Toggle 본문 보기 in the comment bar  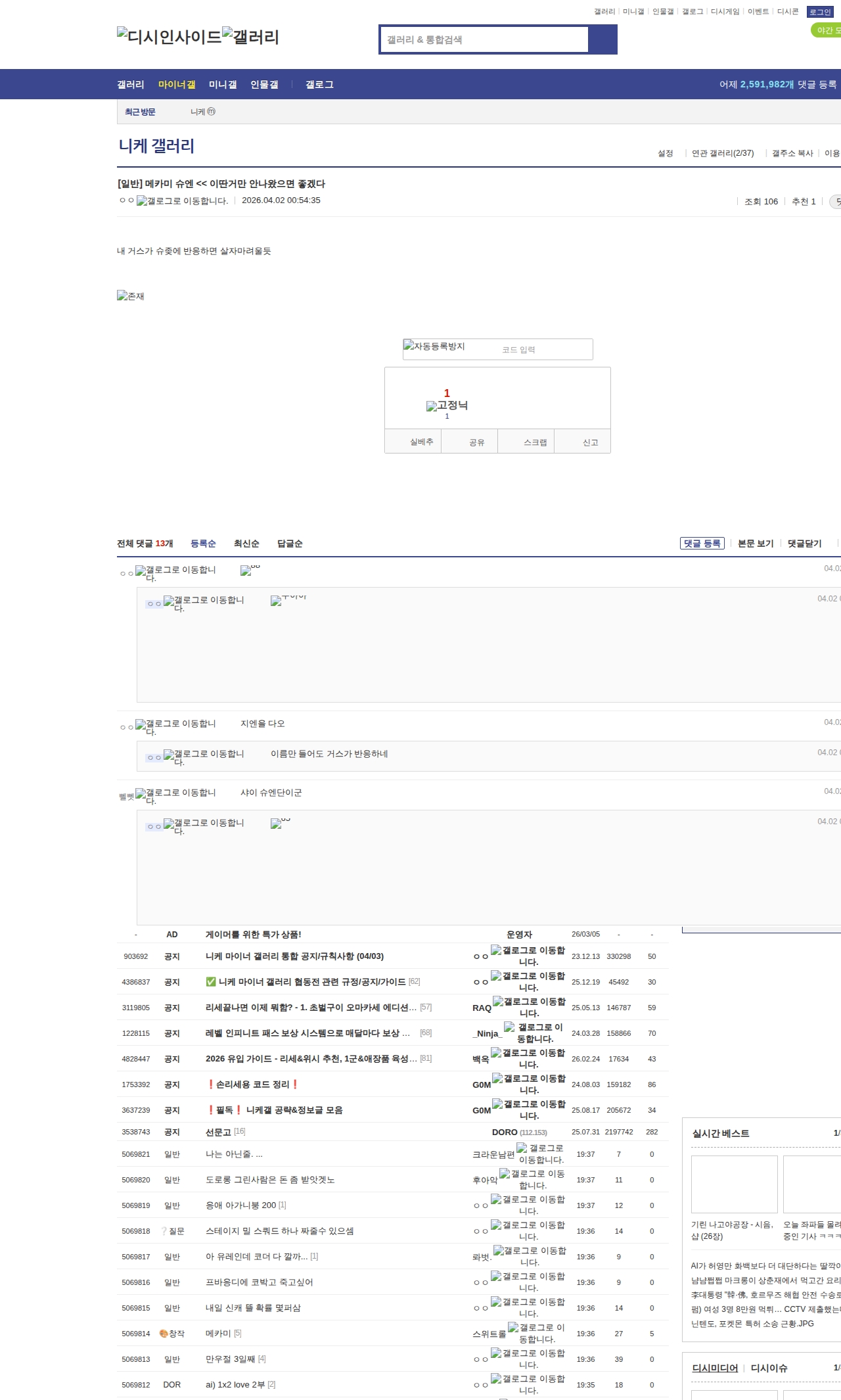pos(755,544)
